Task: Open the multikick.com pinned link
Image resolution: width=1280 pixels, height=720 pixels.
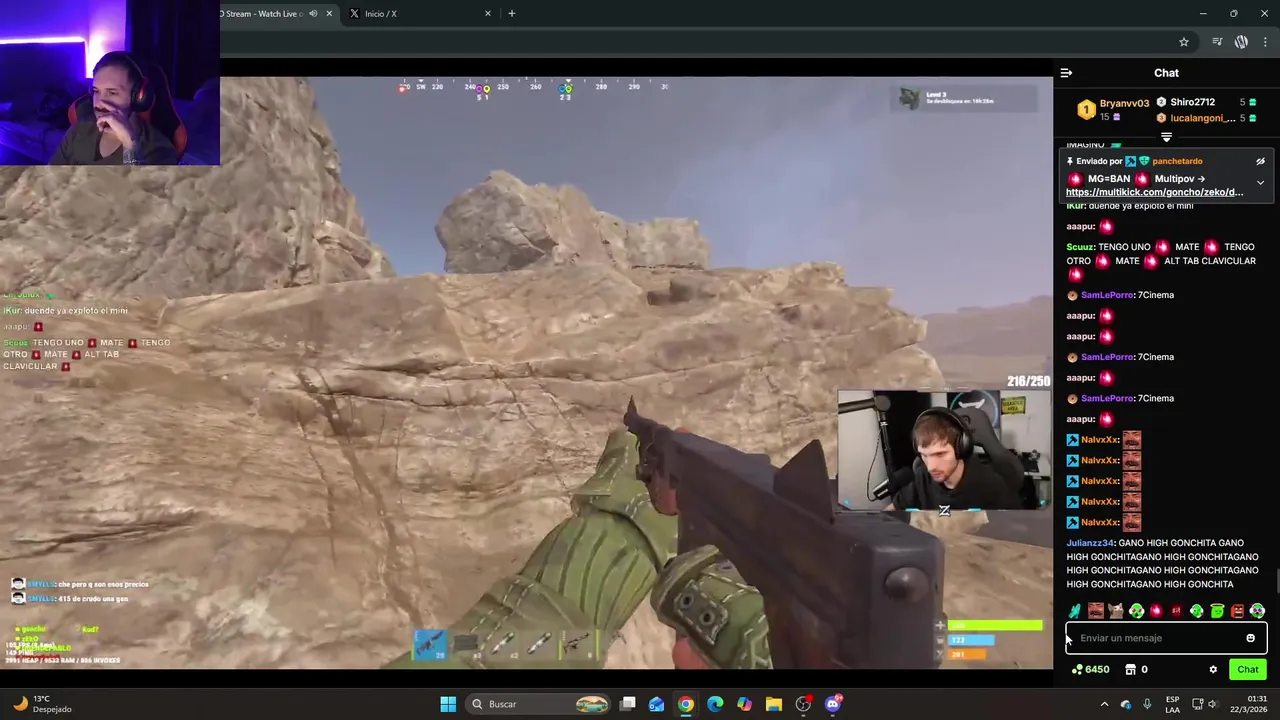Action: 1154,192
